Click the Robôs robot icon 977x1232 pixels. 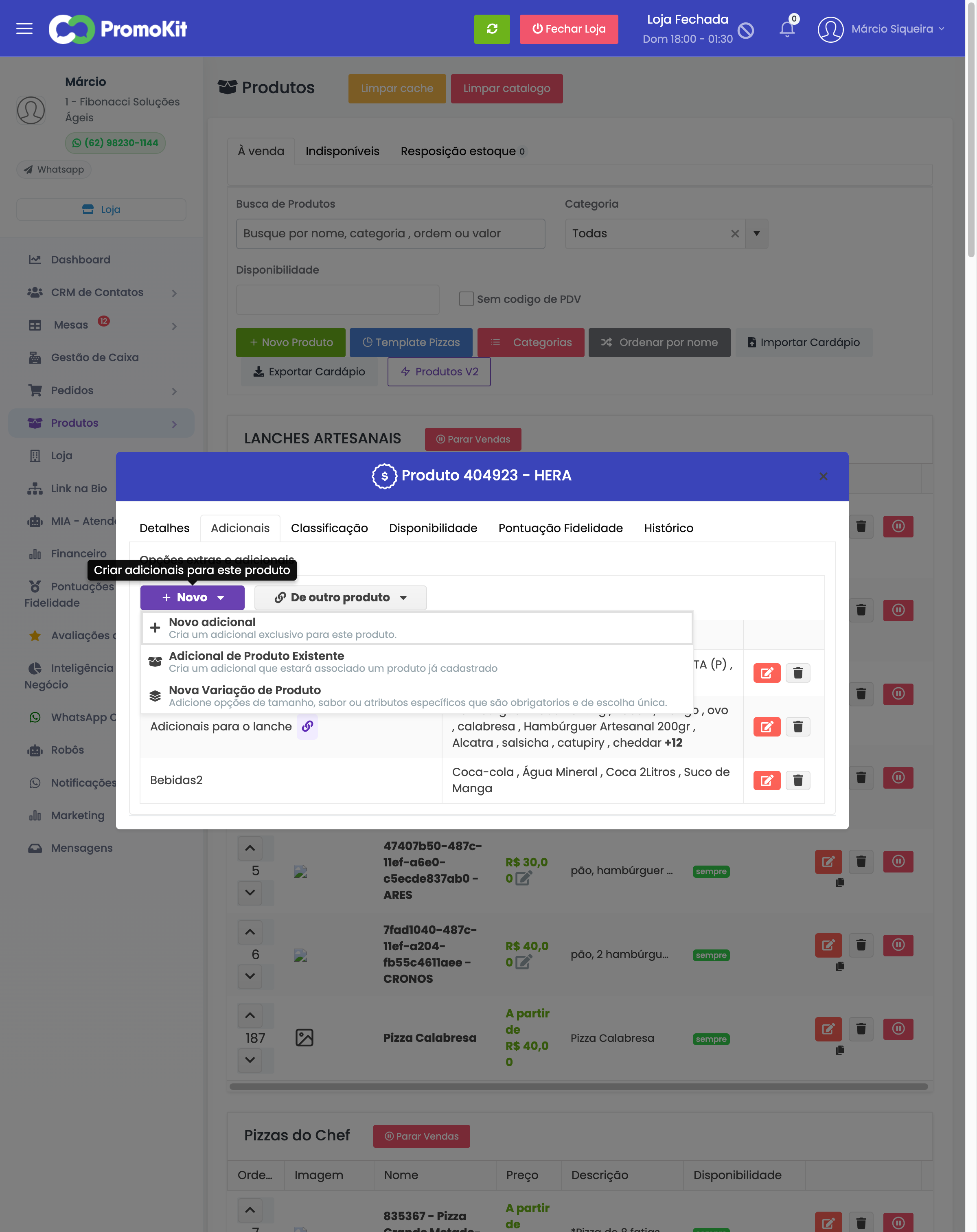[35, 750]
